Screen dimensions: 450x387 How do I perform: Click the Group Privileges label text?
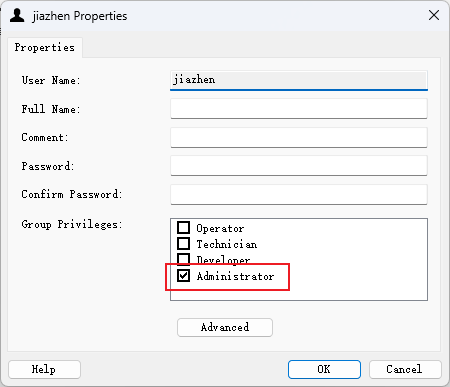click(x=72, y=224)
